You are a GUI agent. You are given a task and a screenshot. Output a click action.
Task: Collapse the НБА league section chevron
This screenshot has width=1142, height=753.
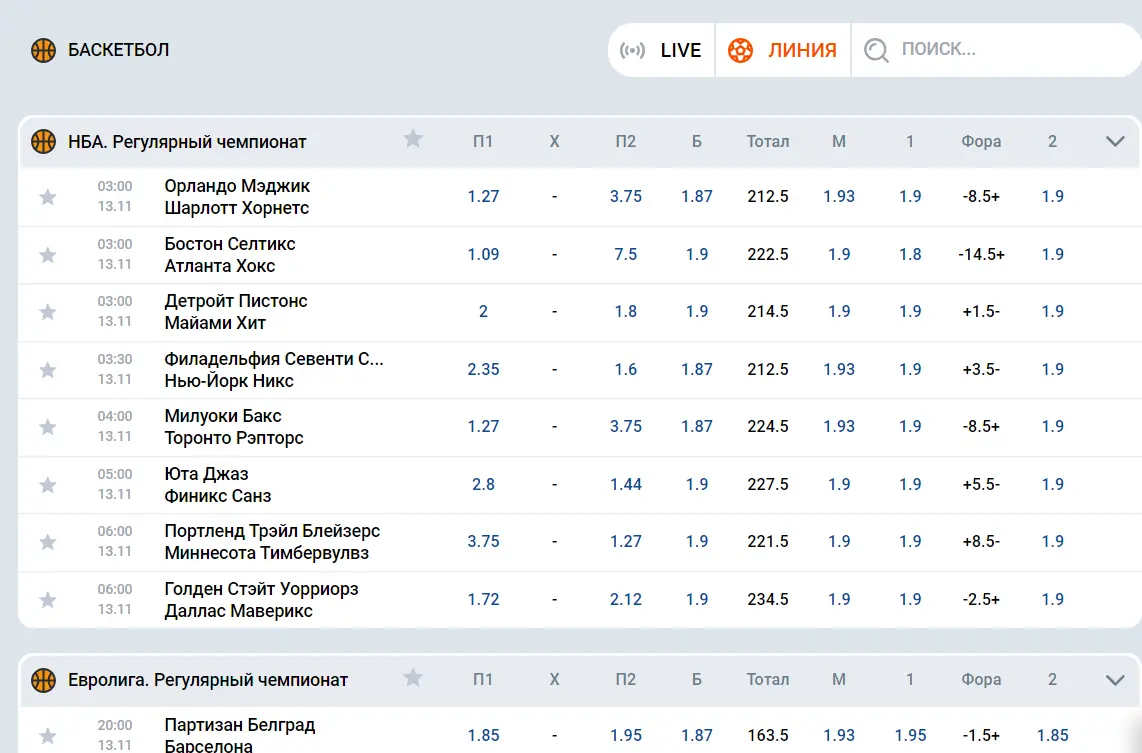1115,141
